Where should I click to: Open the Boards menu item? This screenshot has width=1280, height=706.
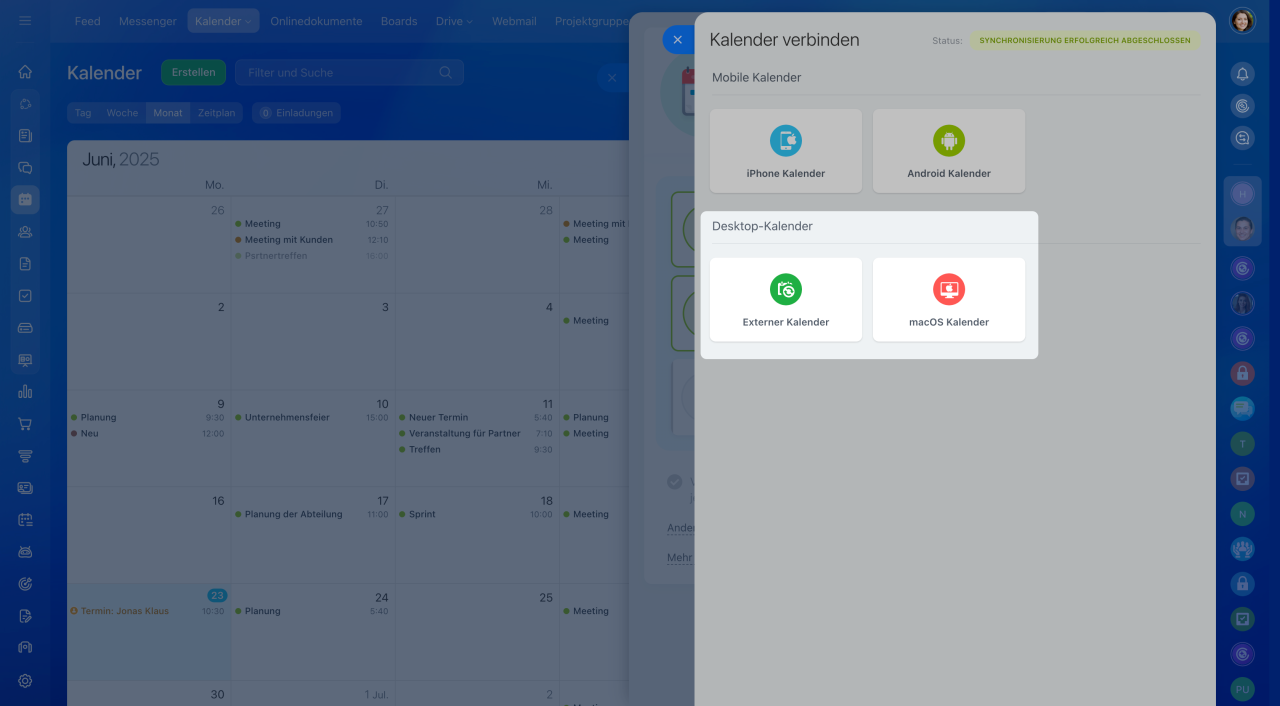click(x=399, y=21)
